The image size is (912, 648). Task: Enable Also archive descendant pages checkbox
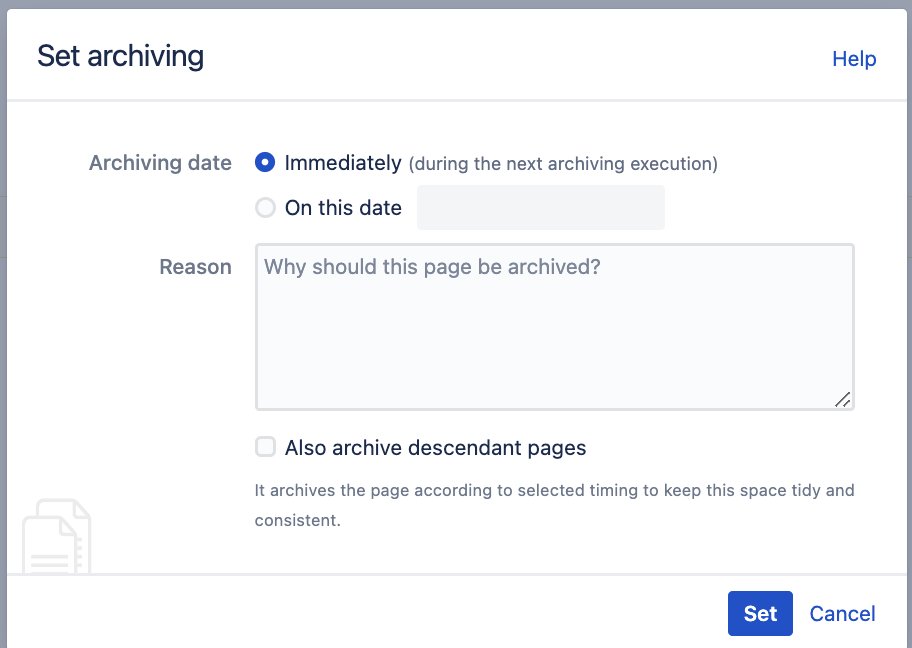point(265,447)
